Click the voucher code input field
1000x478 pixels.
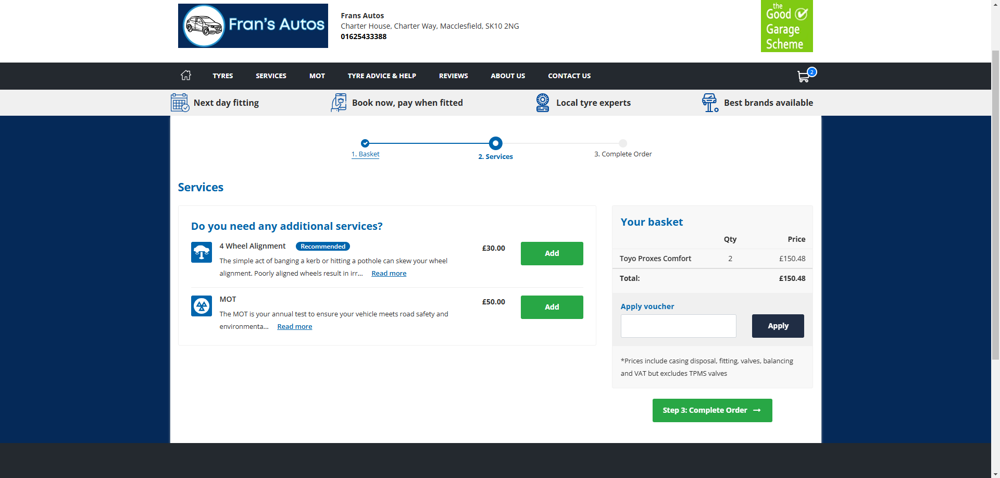[x=678, y=326]
